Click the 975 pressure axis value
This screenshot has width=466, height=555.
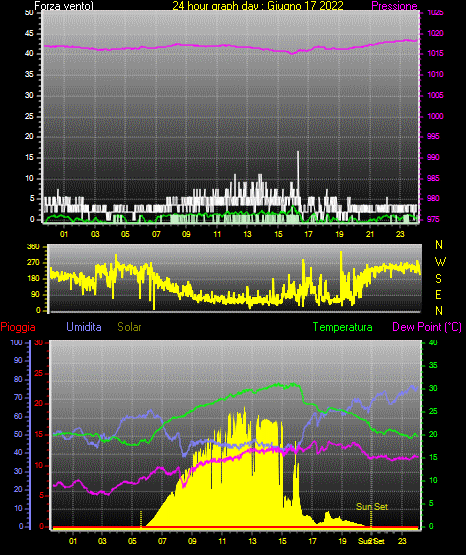[x=433, y=219]
